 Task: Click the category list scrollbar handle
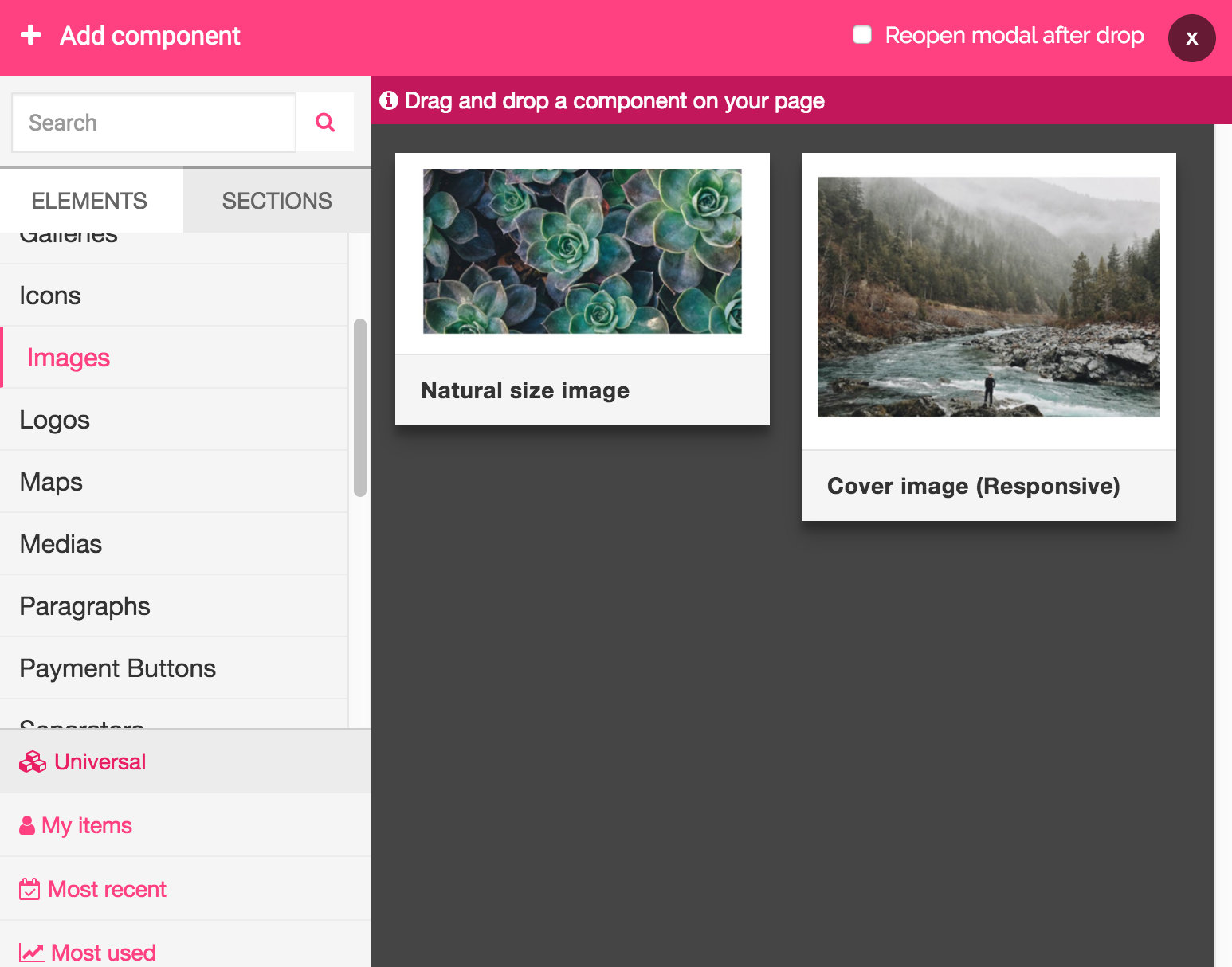click(360, 407)
